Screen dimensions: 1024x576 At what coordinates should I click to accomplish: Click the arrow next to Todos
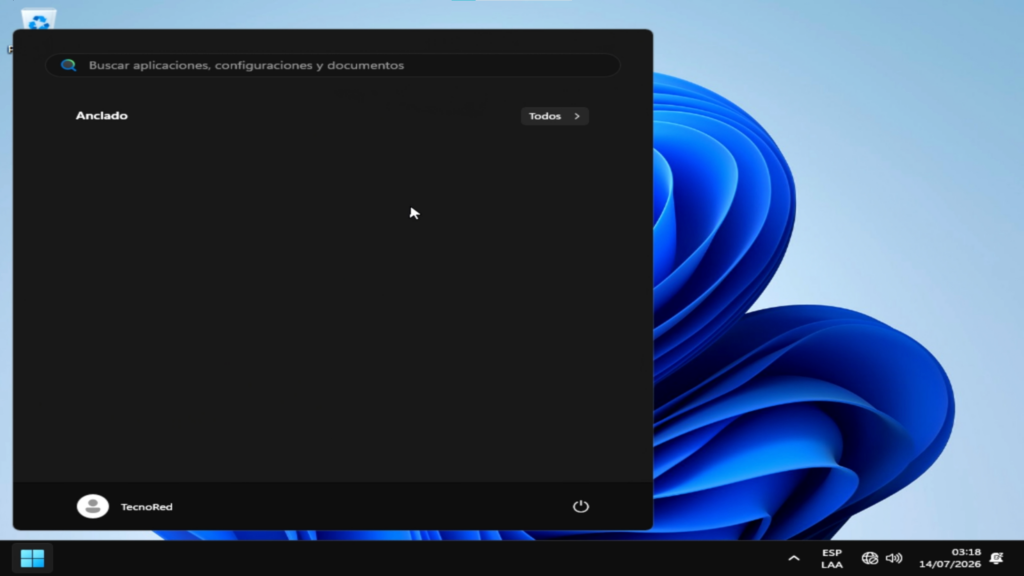tap(577, 116)
